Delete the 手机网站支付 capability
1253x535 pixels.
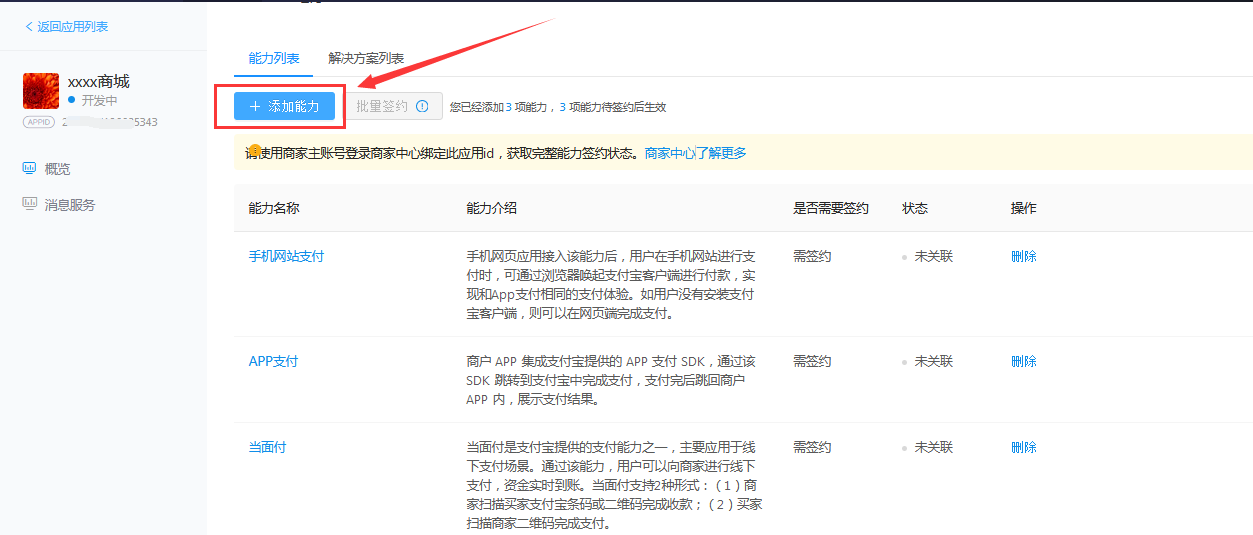[1023, 256]
